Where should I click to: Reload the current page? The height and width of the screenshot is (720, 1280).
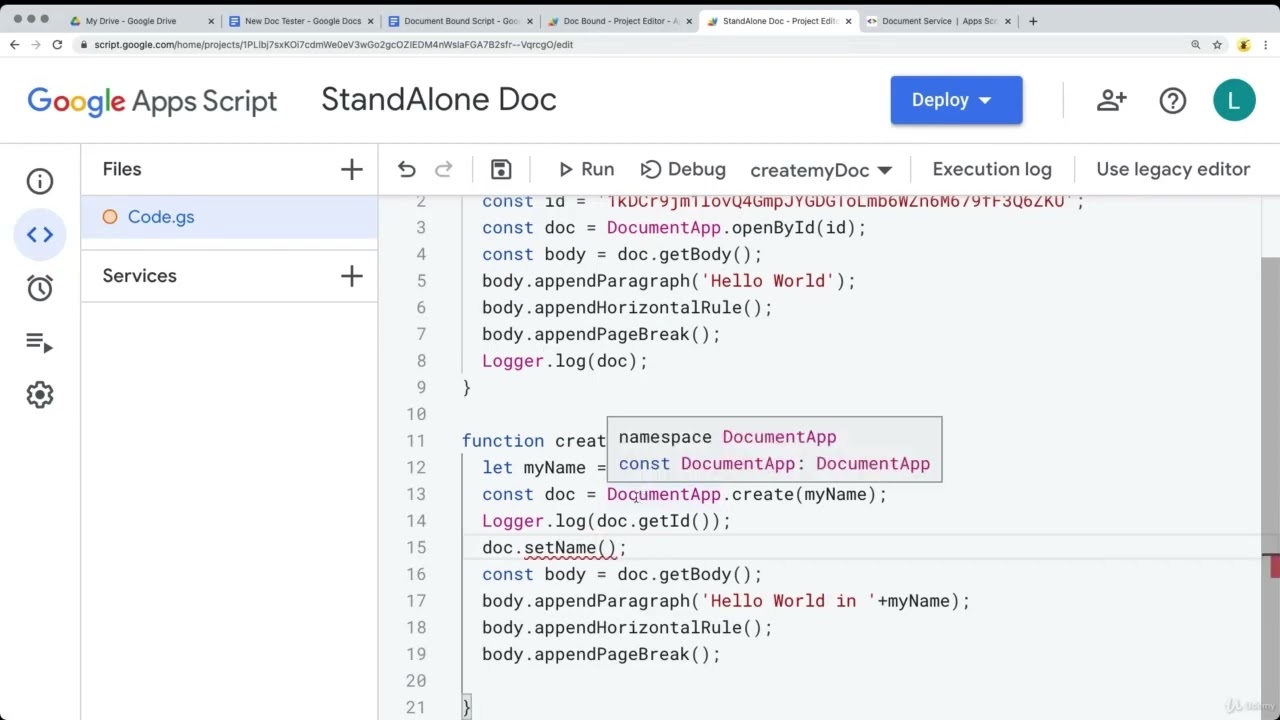57,45
